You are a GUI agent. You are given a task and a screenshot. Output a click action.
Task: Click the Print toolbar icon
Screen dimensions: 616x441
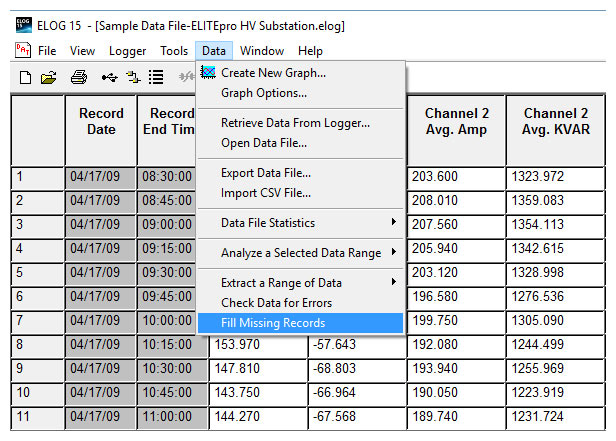[79, 77]
